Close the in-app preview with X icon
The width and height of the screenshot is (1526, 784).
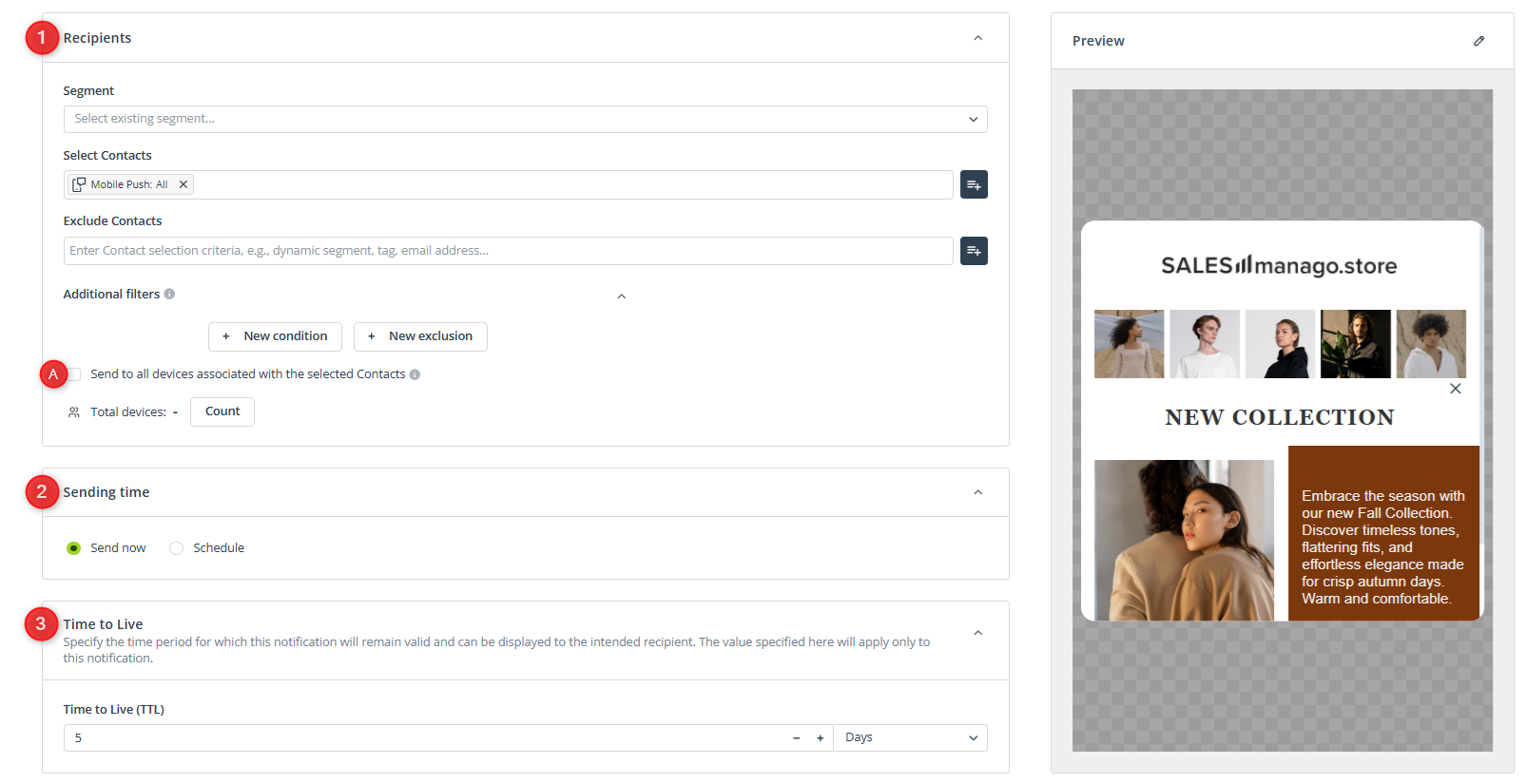[x=1455, y=389]
